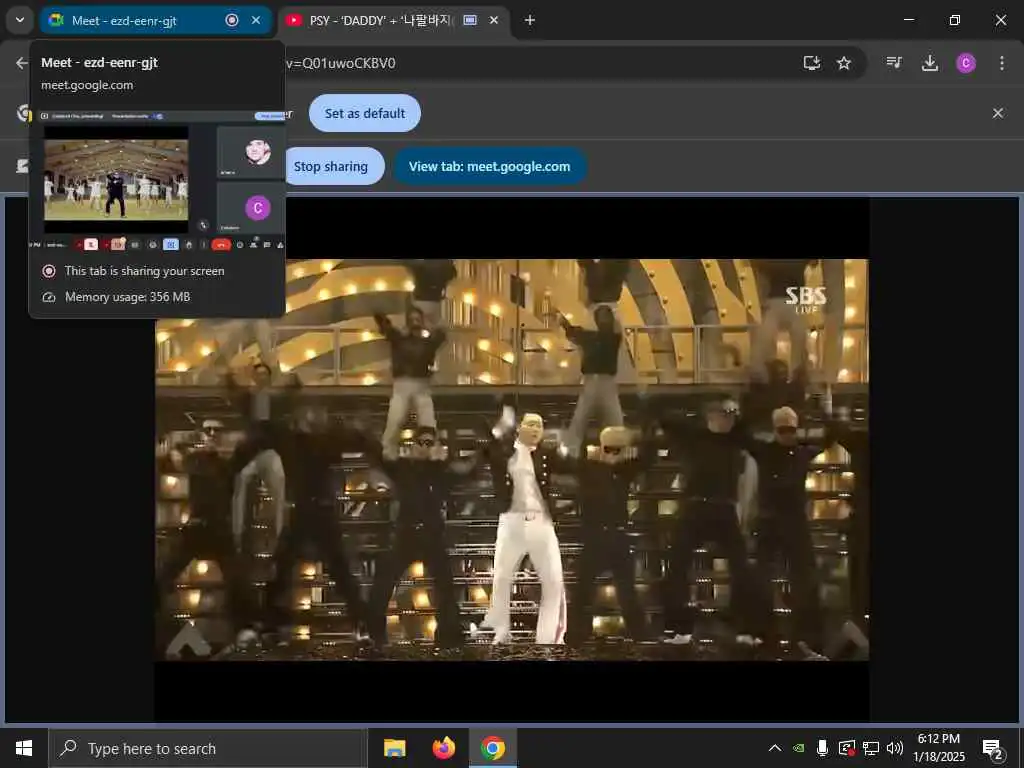Open File Explorer from the taskbar
This screenshot has height=768, width=1024.
[394, 748]
